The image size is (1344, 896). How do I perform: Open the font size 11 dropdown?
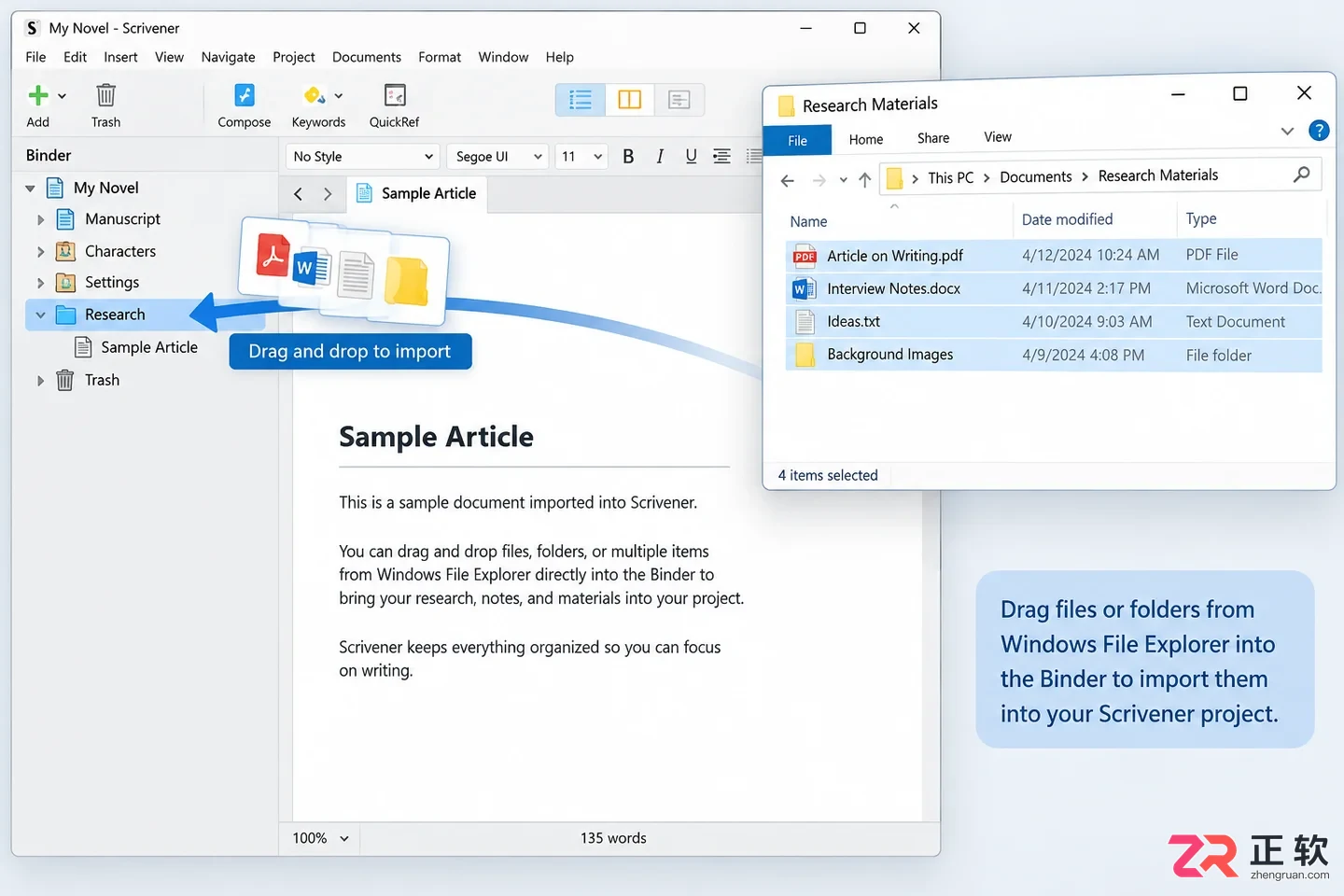(581, 157)
